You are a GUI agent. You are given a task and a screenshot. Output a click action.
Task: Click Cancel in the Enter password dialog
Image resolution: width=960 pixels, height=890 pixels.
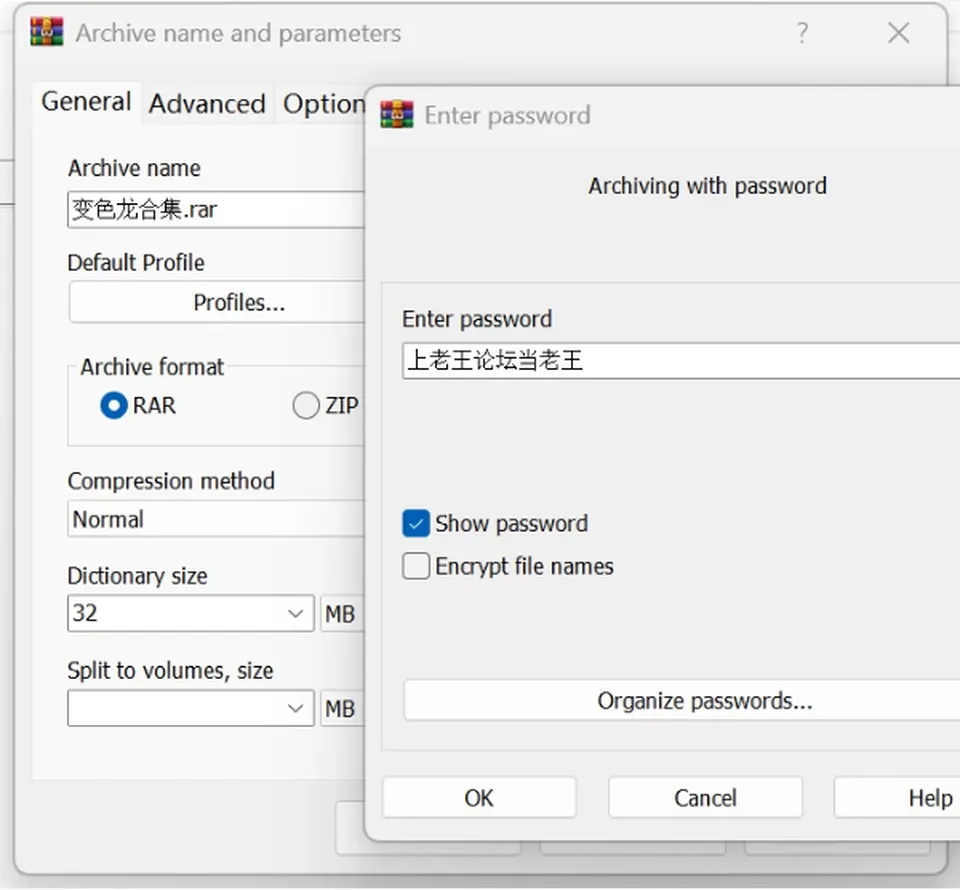(705, 798)
